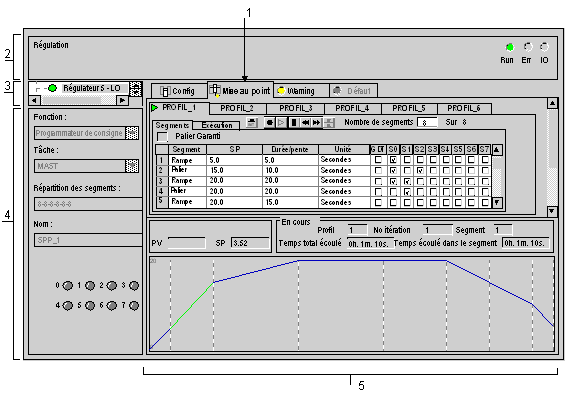Click the save icon left of playback controls
The width and height of the screenshot is (565, 400).
[x=252, y=123]
